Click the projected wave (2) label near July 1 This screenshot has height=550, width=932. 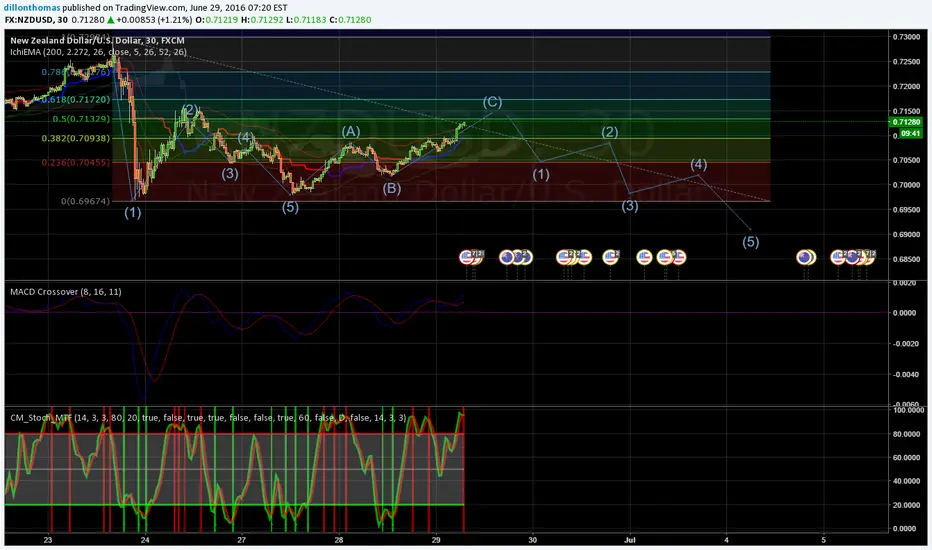click(x=609, y=132)
